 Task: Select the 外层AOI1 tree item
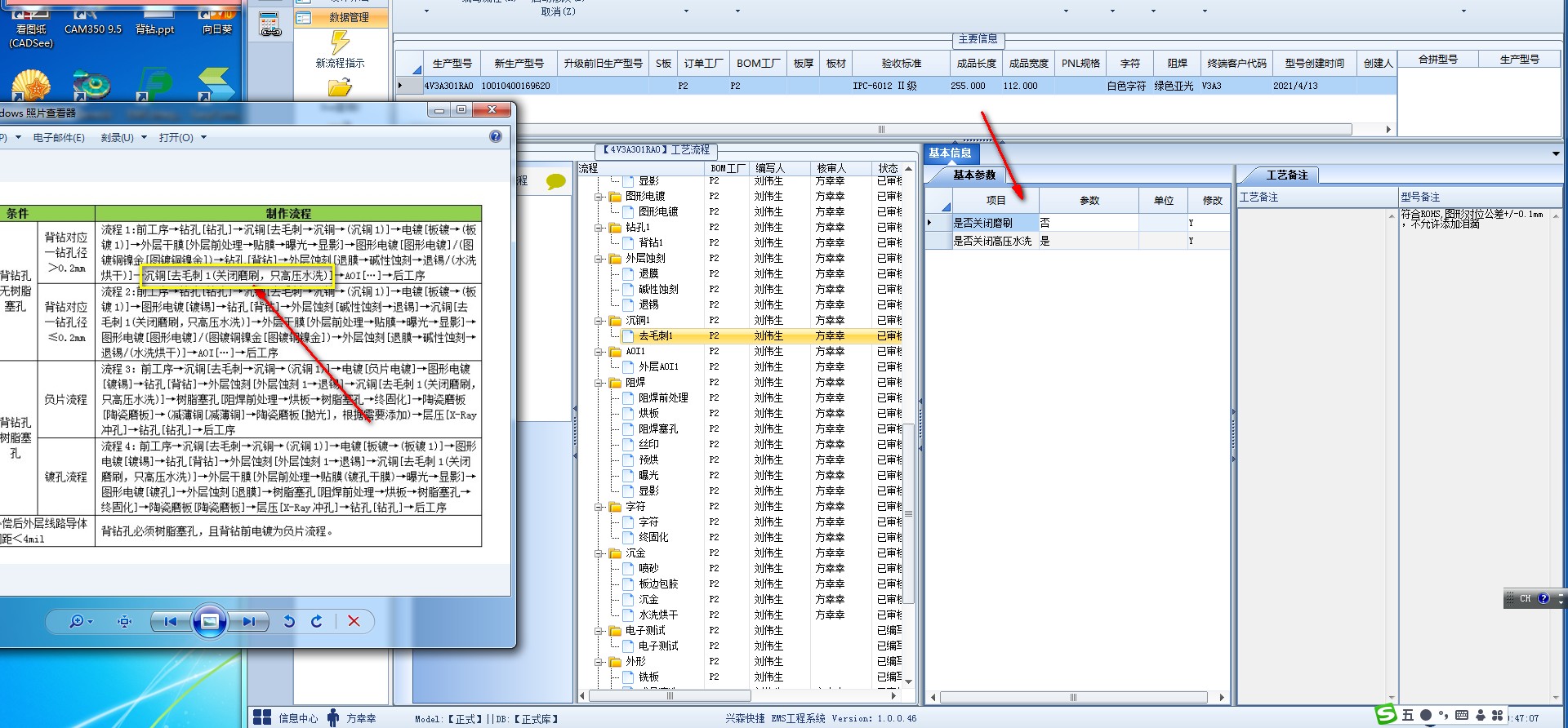(658, 366)
